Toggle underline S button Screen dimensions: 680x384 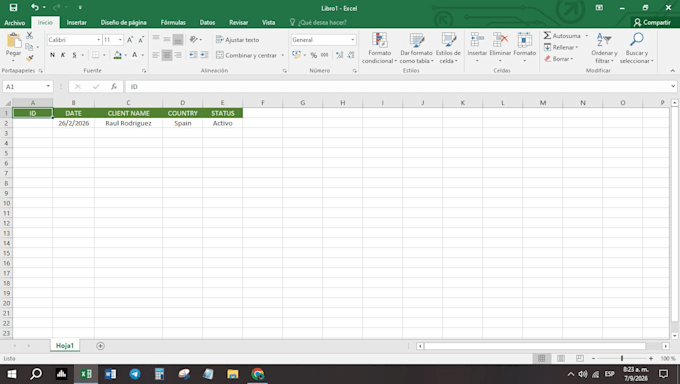click(x=75, y=55)
